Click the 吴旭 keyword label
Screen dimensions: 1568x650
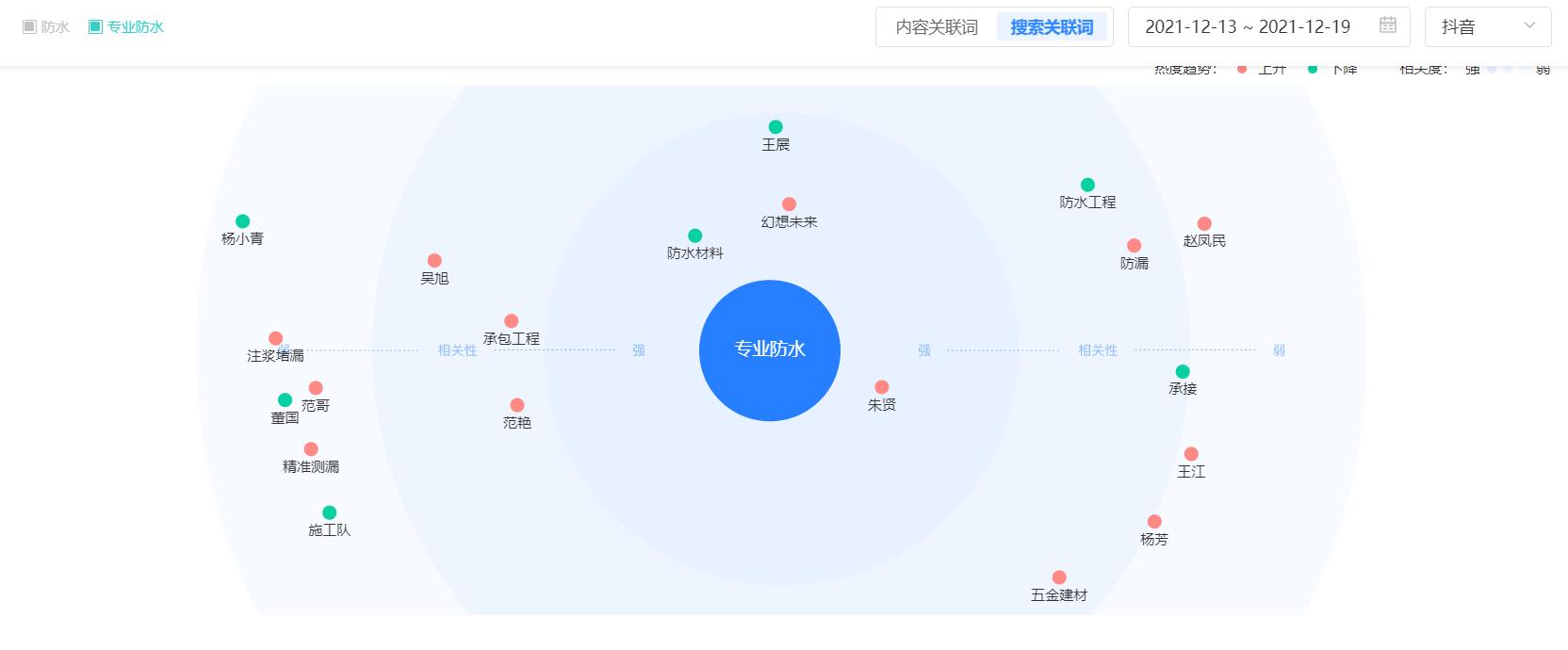tap(434, 279)
